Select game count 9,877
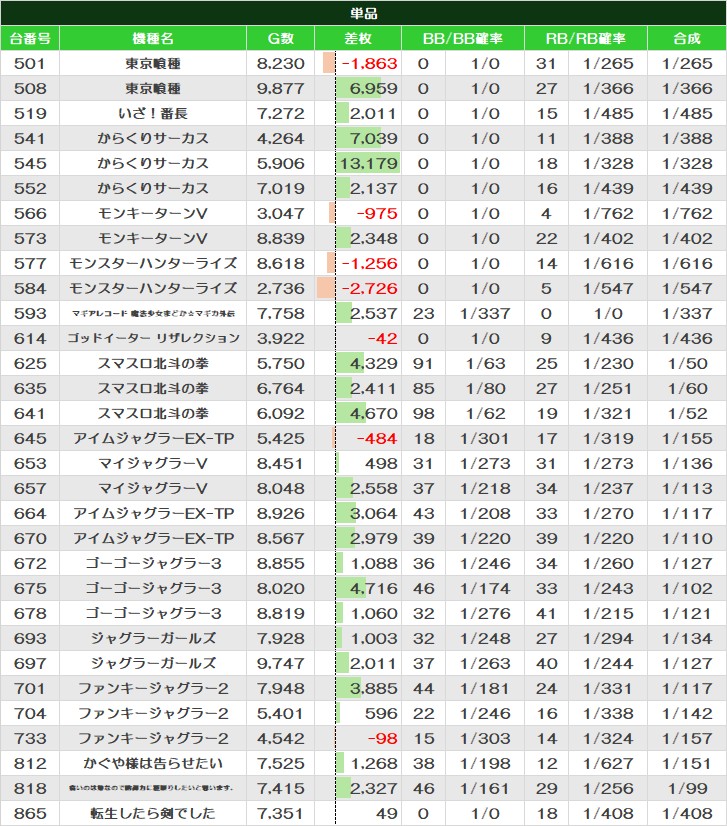 281,88
